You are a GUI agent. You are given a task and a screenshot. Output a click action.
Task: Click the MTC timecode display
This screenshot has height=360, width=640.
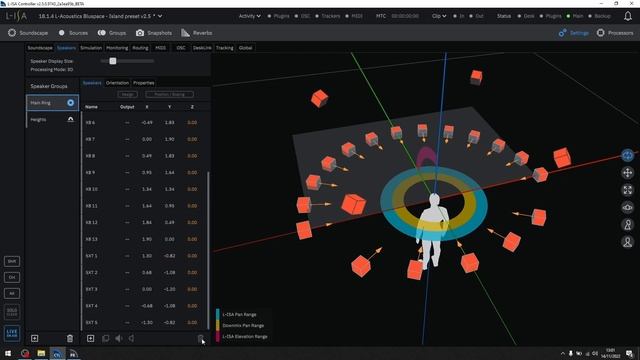405,16
